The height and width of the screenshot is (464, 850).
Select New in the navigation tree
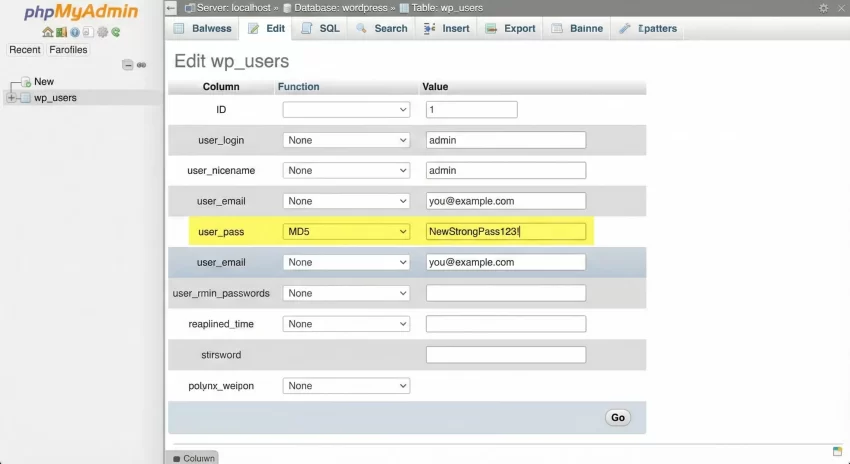click(44, 82)
